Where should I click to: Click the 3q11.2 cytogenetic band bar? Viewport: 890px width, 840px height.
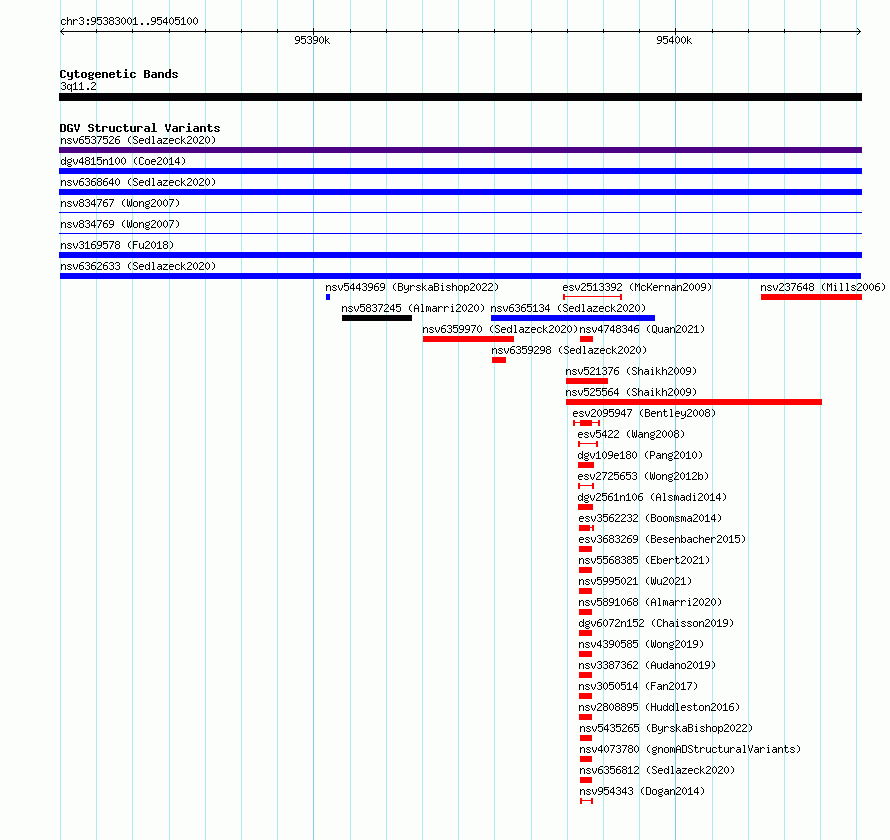point(460,97)
